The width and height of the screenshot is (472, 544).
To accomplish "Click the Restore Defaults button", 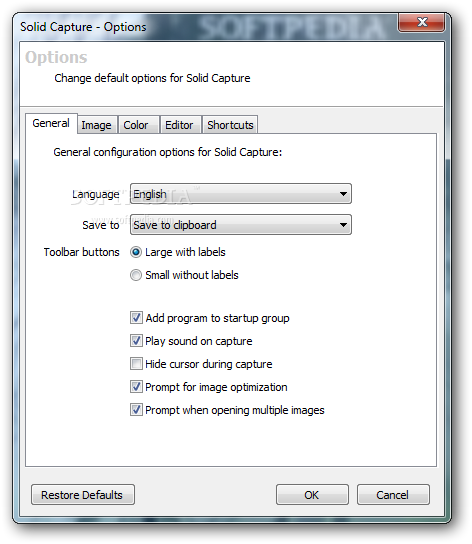I will 83,495.
